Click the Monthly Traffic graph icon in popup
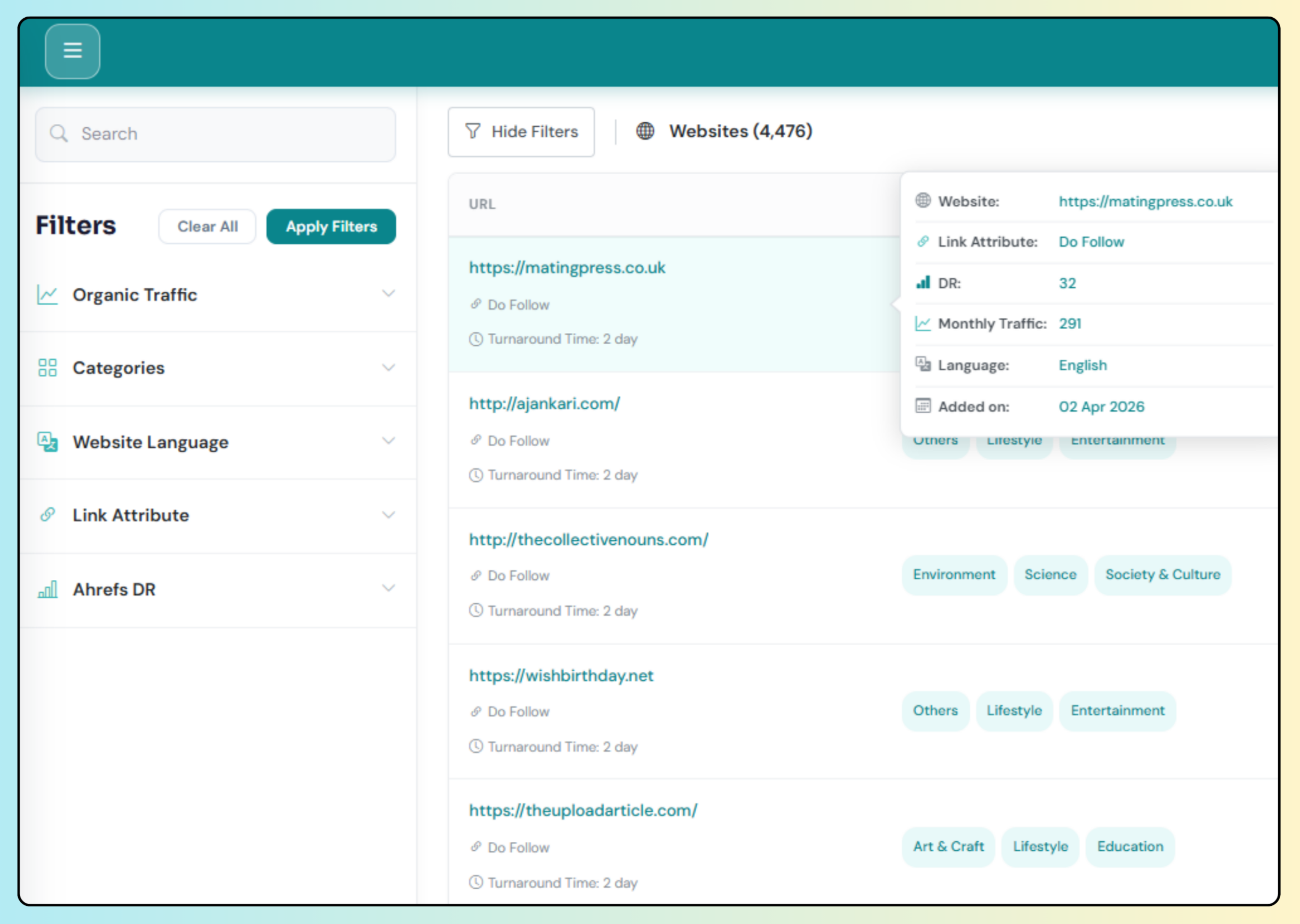Image resolution: width=1300 pixels, height=924 pixels. point(923,324)
